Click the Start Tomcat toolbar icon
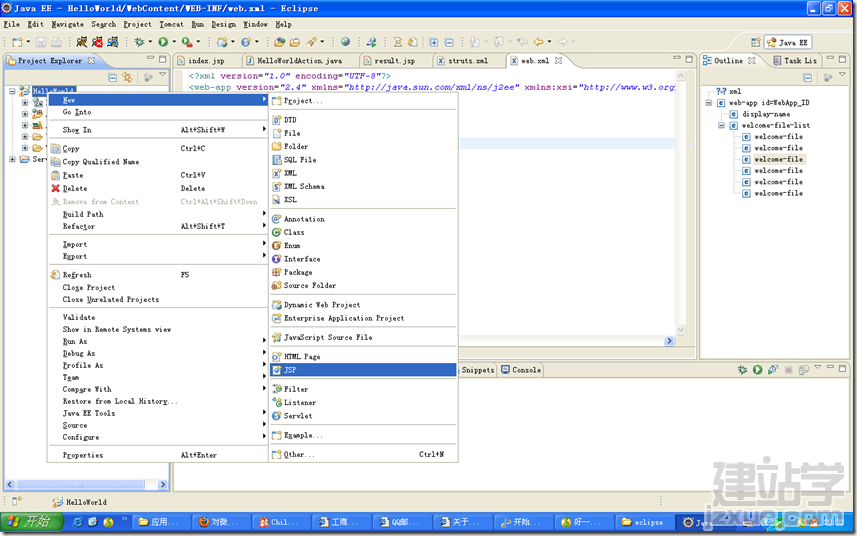This screenshot has width=857, height=536. (x=81, y=42)
